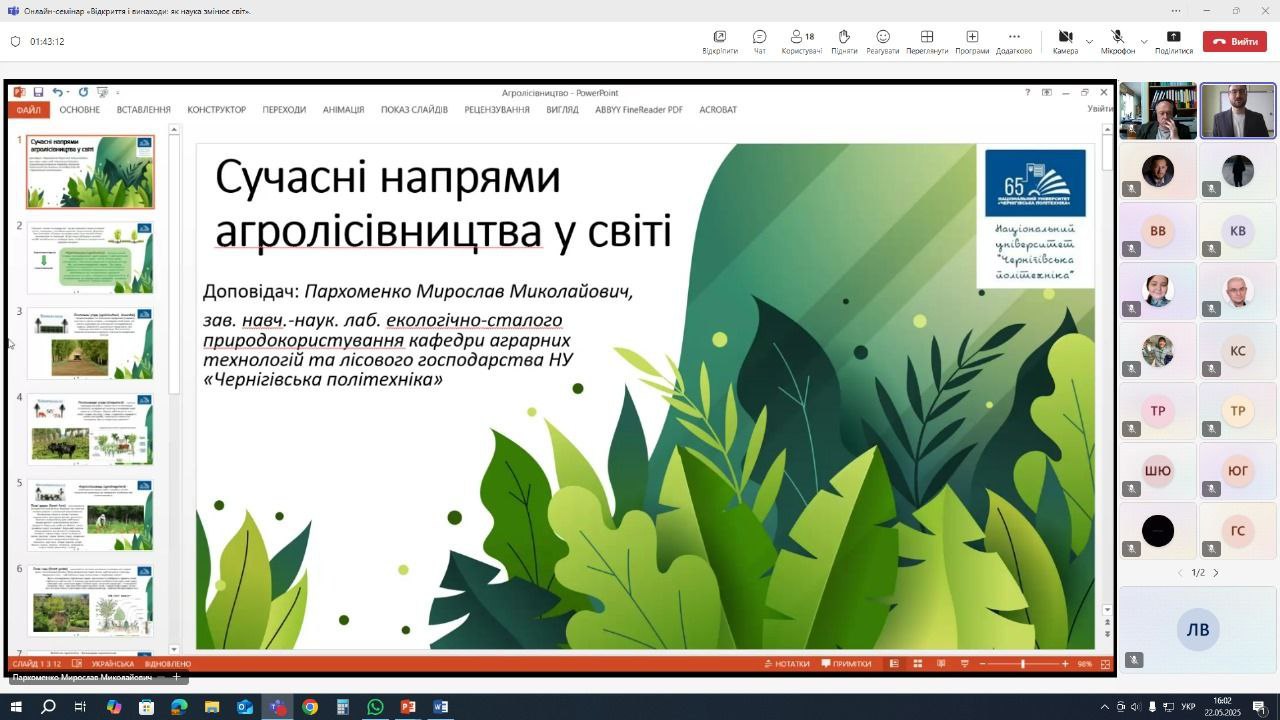
Task: Show the participants list with 18 people
Action: point(801,41)
